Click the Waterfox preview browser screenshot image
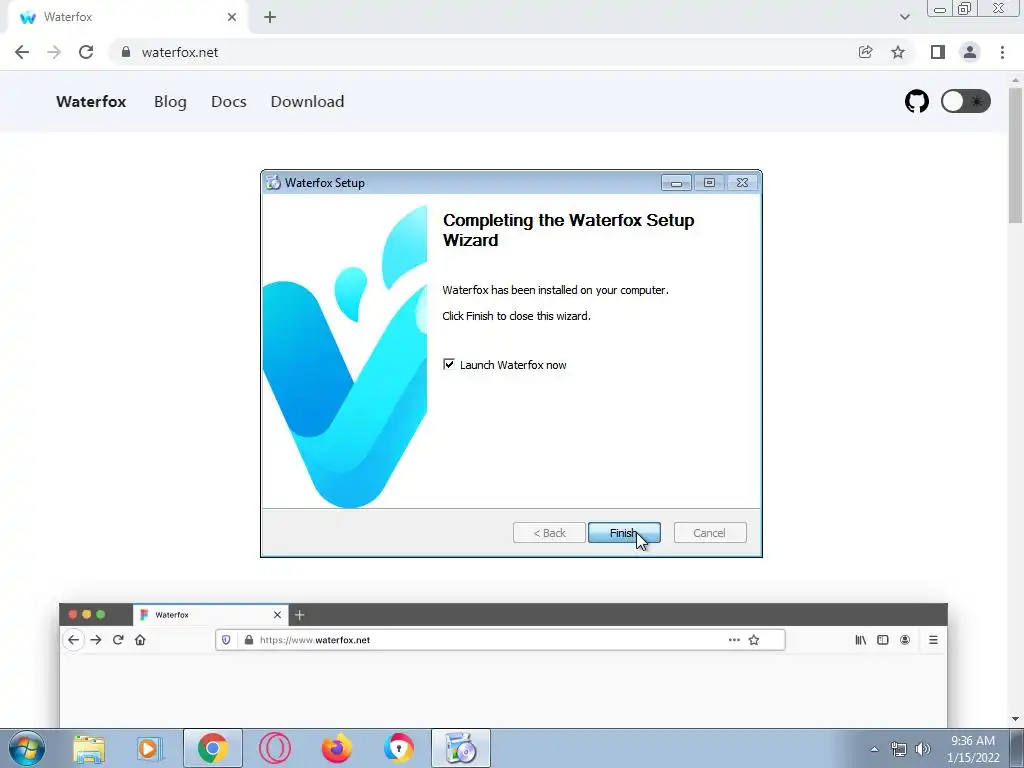 point(503,665)
